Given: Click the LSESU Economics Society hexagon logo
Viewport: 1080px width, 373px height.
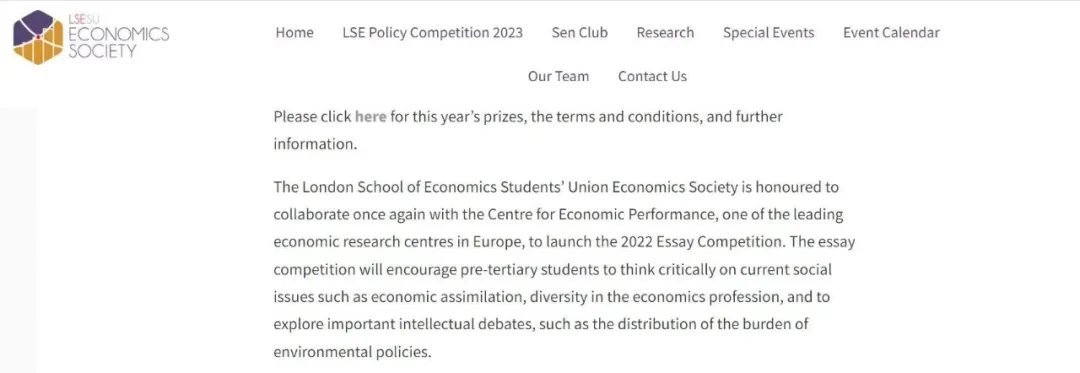Looking at the screenshot, I should [x=37, y=37].
